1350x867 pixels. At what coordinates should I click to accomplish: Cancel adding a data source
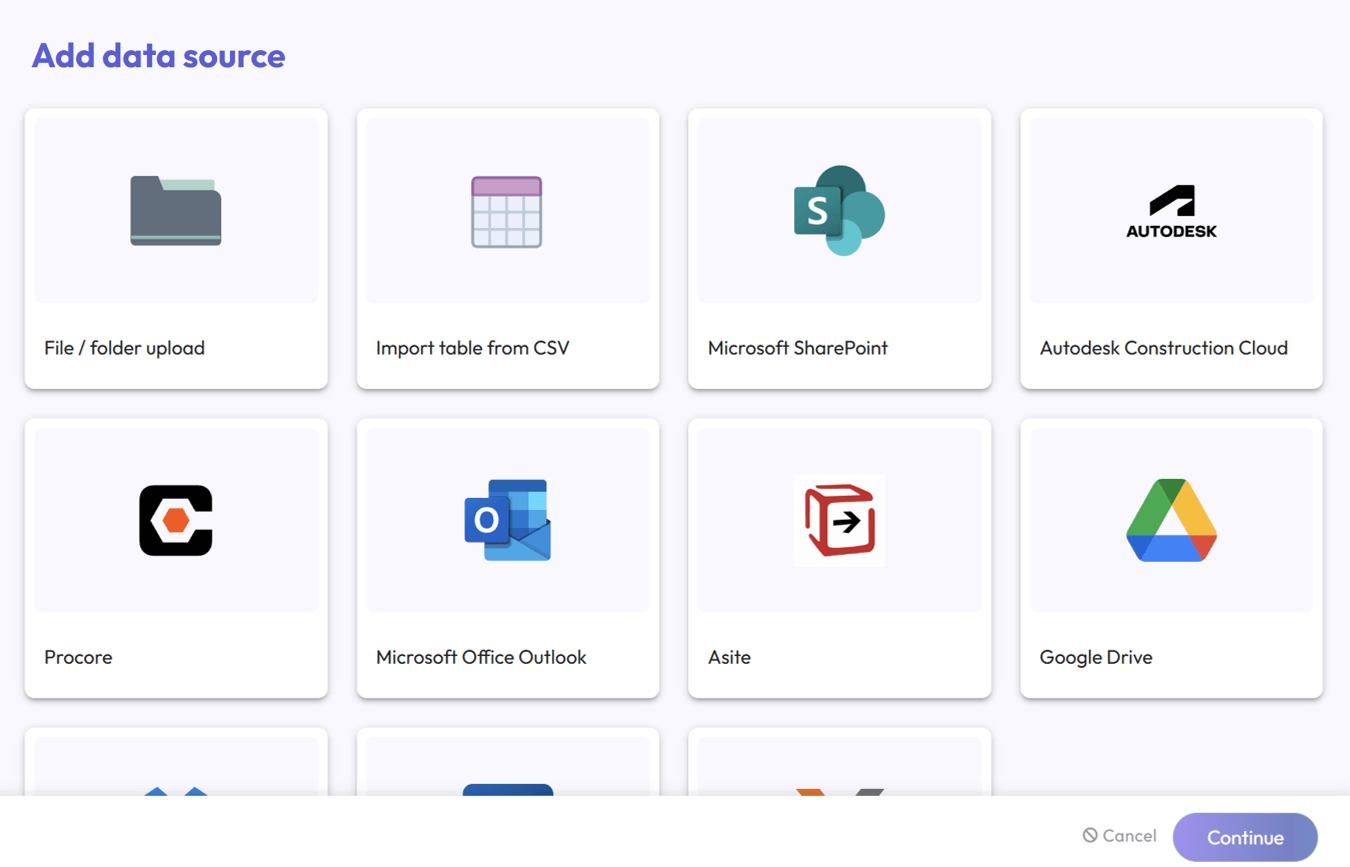1118,836
